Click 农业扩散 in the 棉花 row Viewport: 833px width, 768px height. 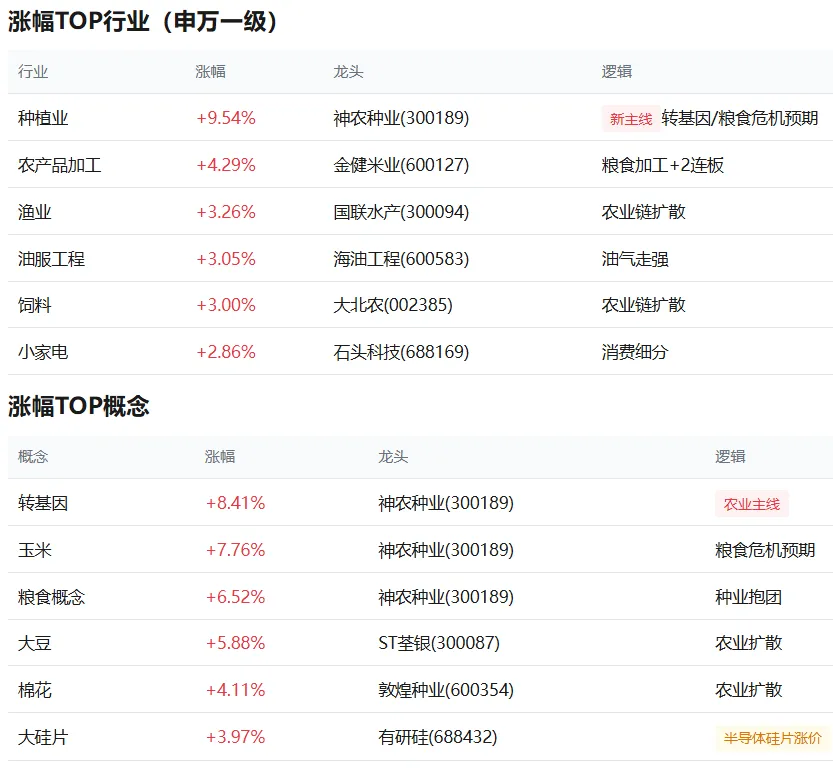coord(749,690)
